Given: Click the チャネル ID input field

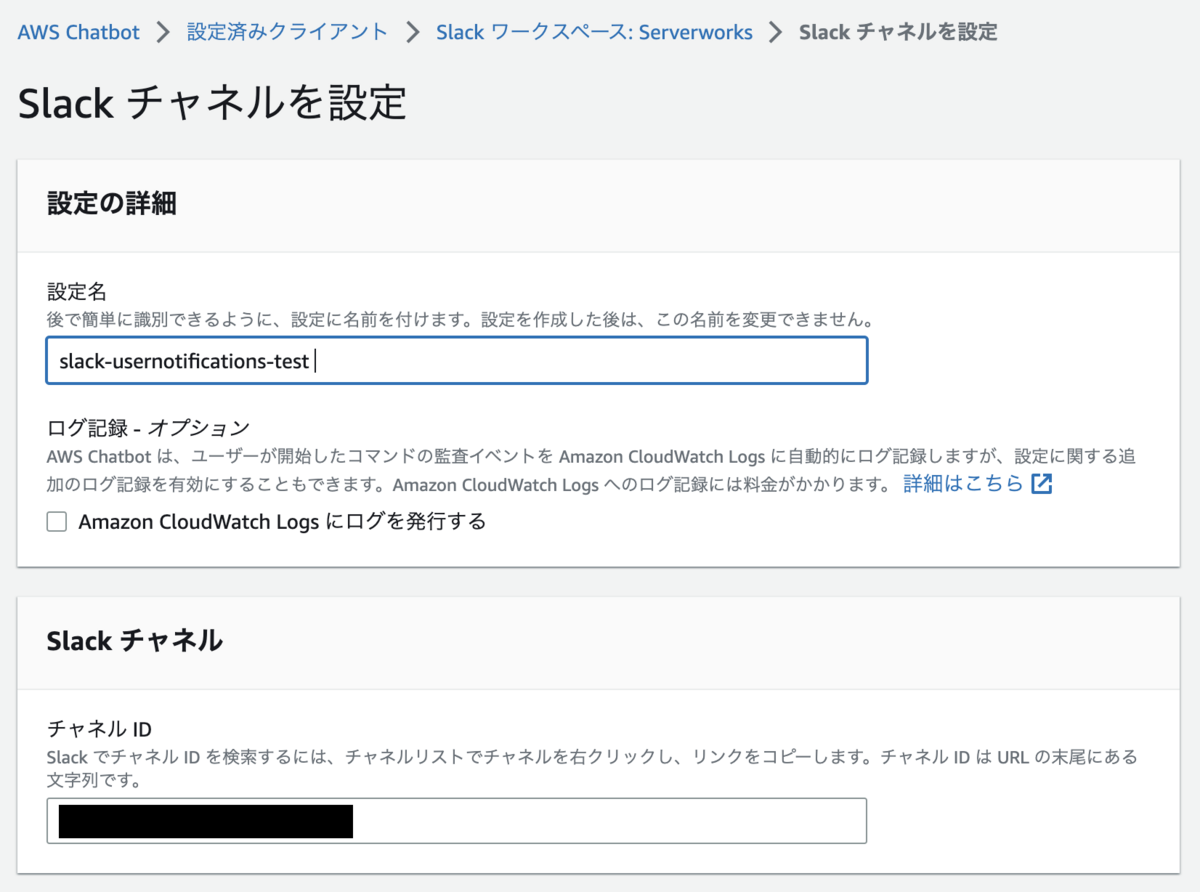Looking at the screenshot, I should pos(457,821).
